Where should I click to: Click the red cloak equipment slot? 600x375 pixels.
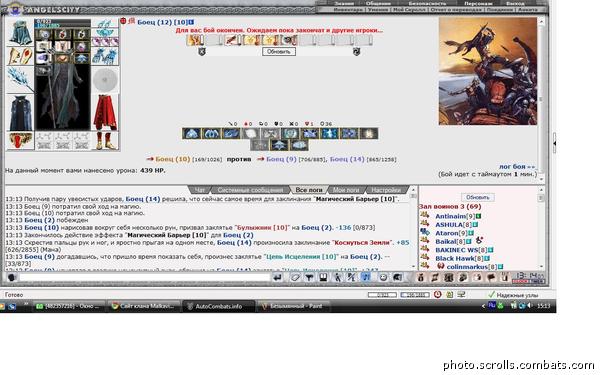click(105, 112)
